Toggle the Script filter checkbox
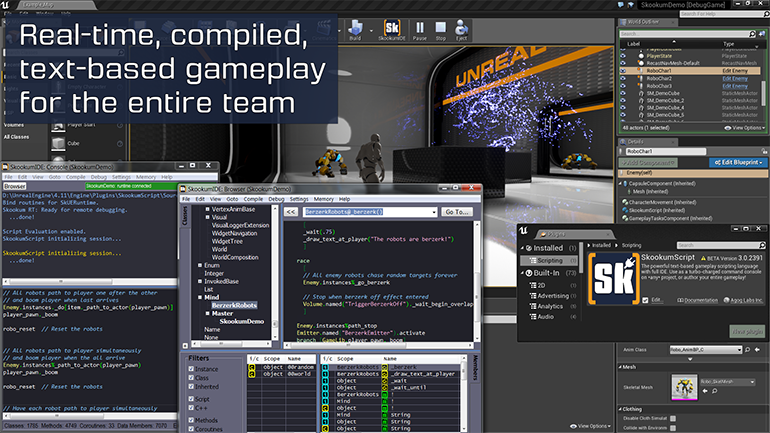This screenshot has width=770, height=433. (191, 399)
